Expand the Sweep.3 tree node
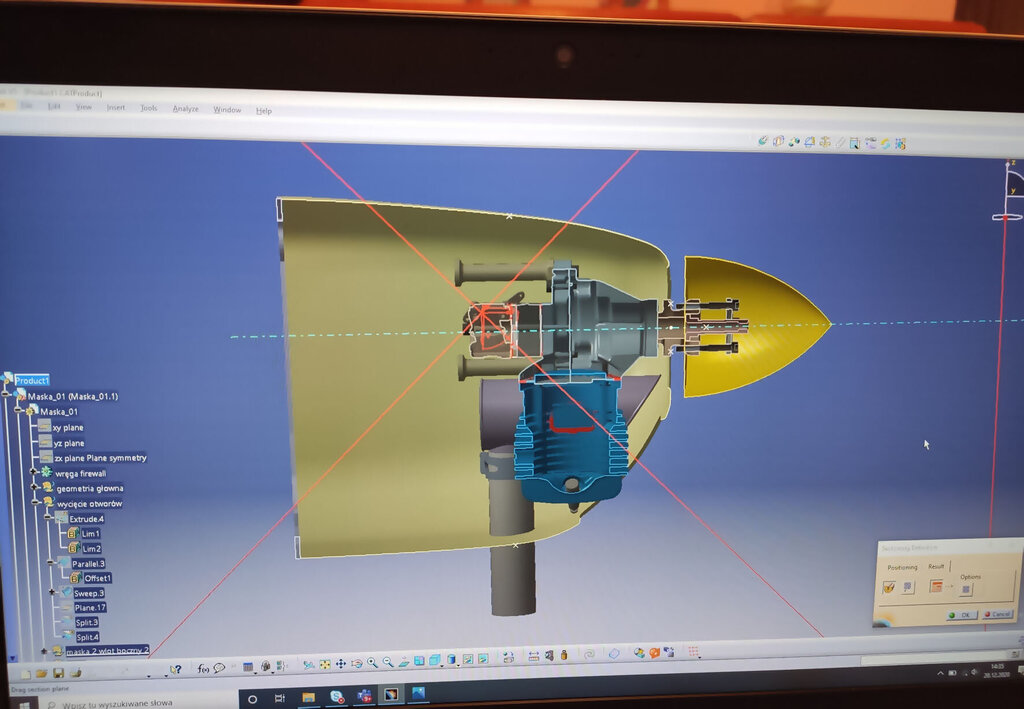1024x709 pixels. (52, 592)
